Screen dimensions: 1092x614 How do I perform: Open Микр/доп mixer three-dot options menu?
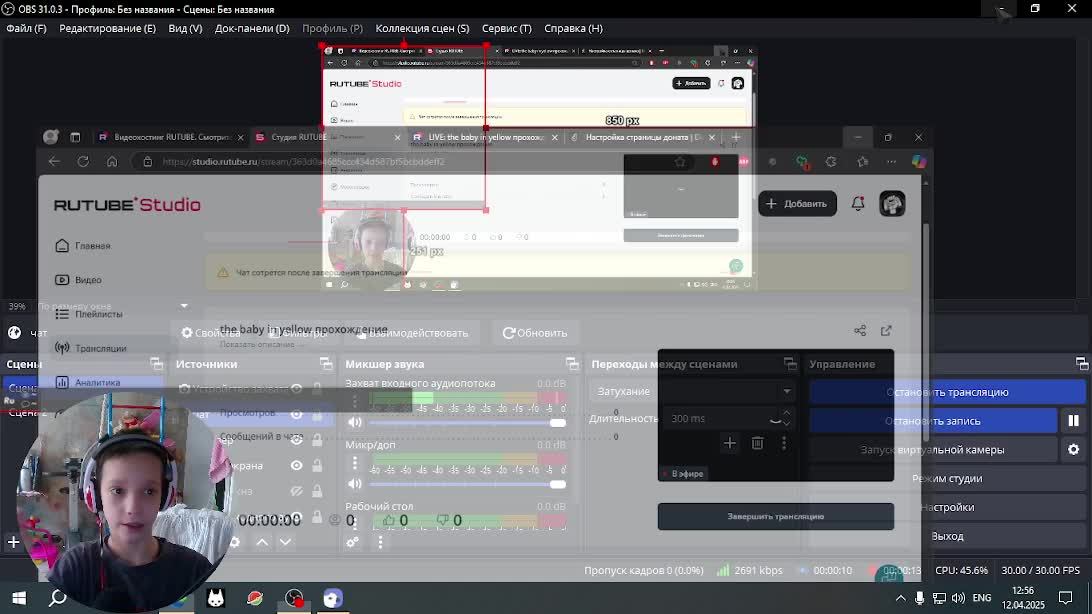coord(354,462)
